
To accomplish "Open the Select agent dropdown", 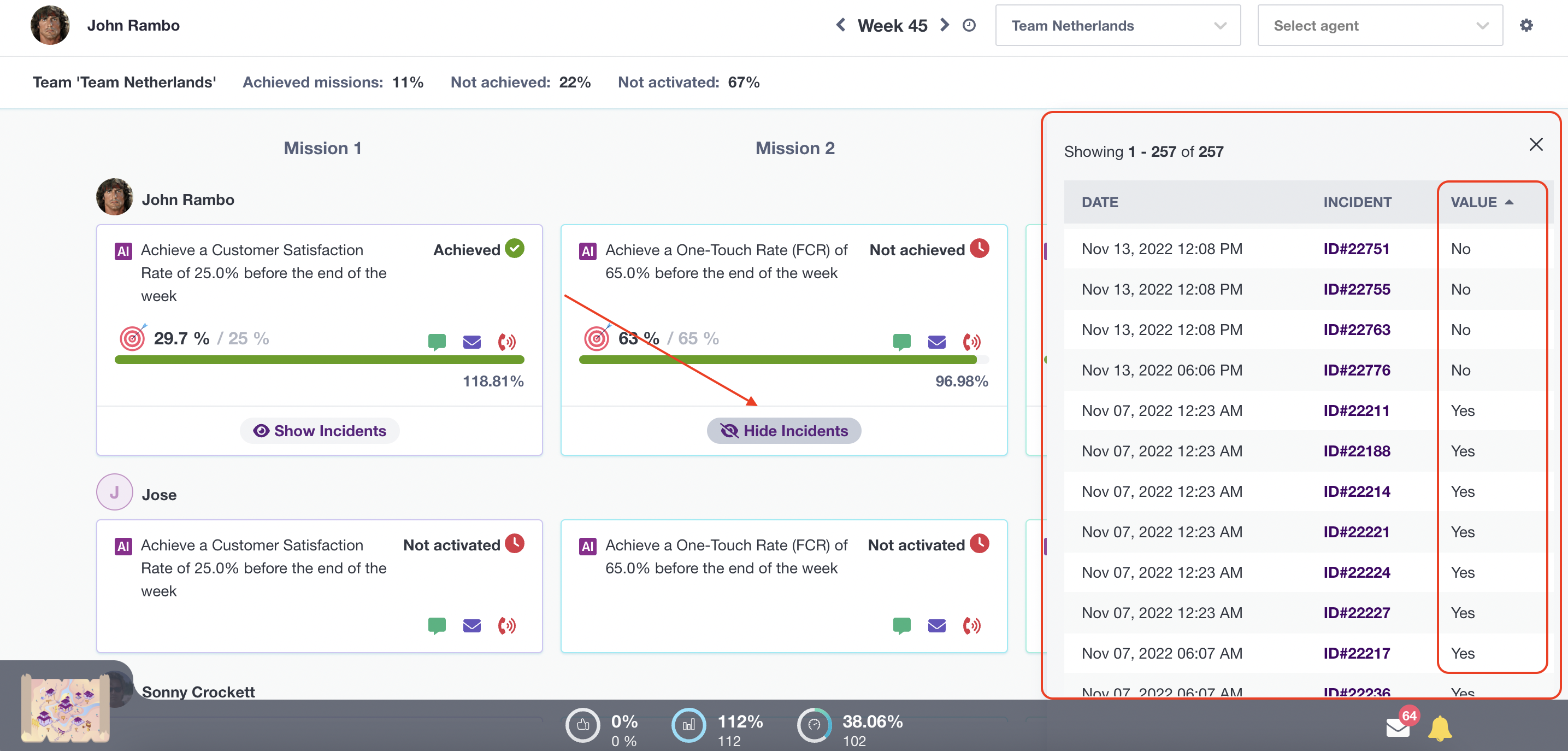I will [1380, 26].
